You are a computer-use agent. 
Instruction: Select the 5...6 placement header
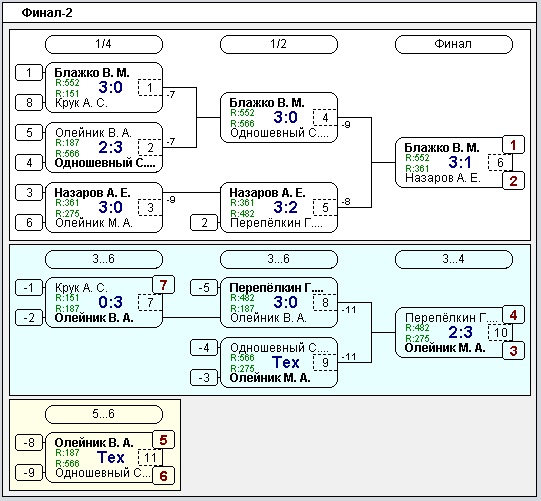[x=104, y=414]
